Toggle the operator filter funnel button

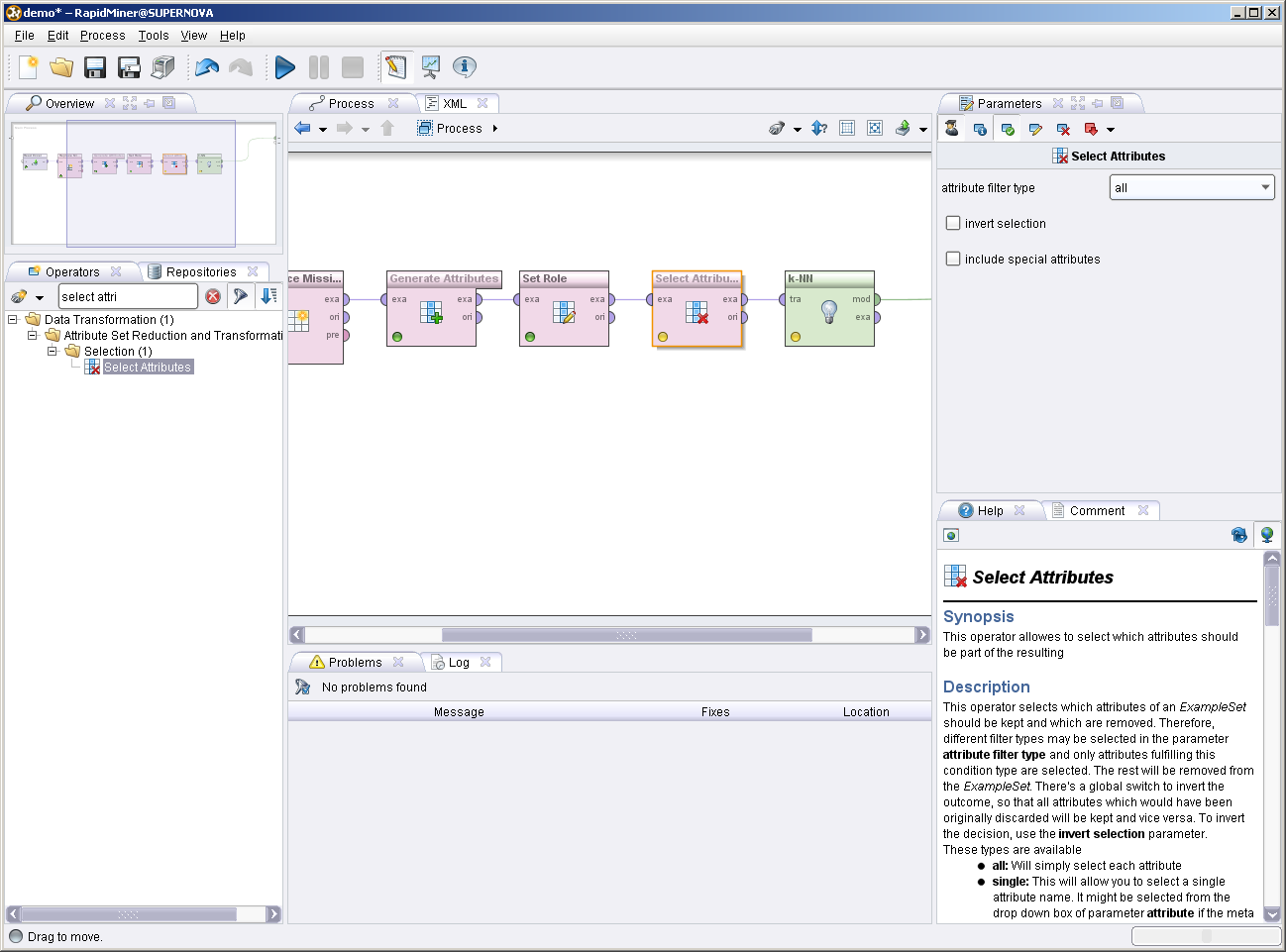240,296
